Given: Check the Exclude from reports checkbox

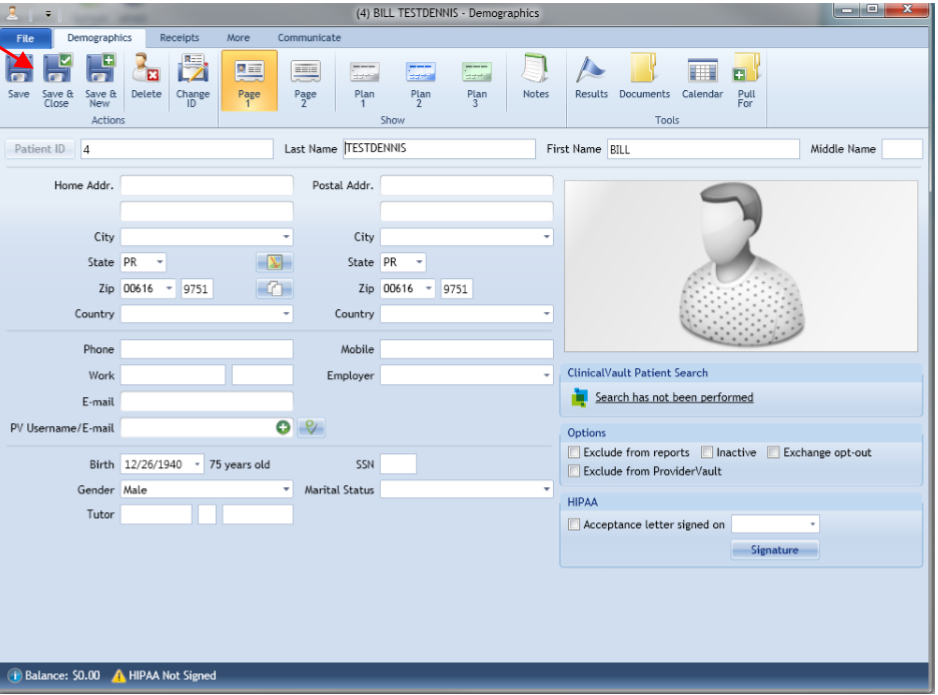Looking at the screenshot, I should tap(574, 453).
